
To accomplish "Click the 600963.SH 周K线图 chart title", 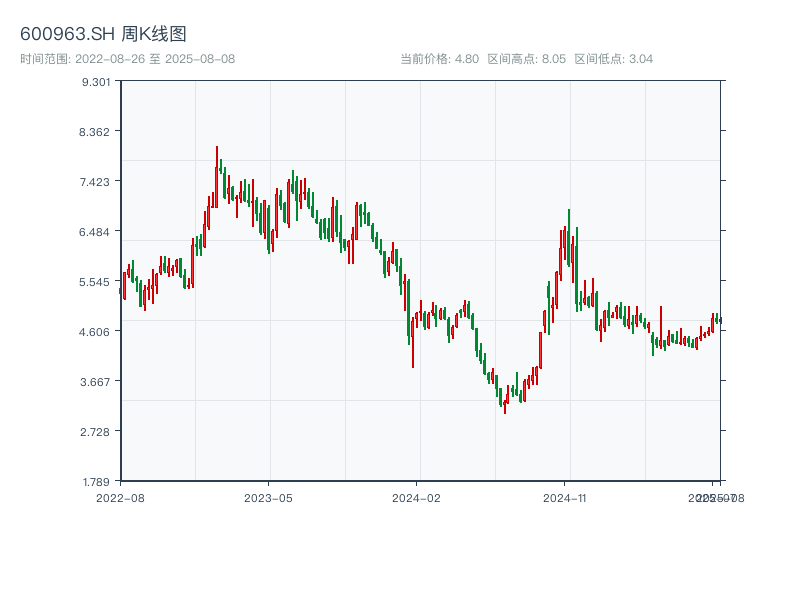I will (x=103, y=34).
